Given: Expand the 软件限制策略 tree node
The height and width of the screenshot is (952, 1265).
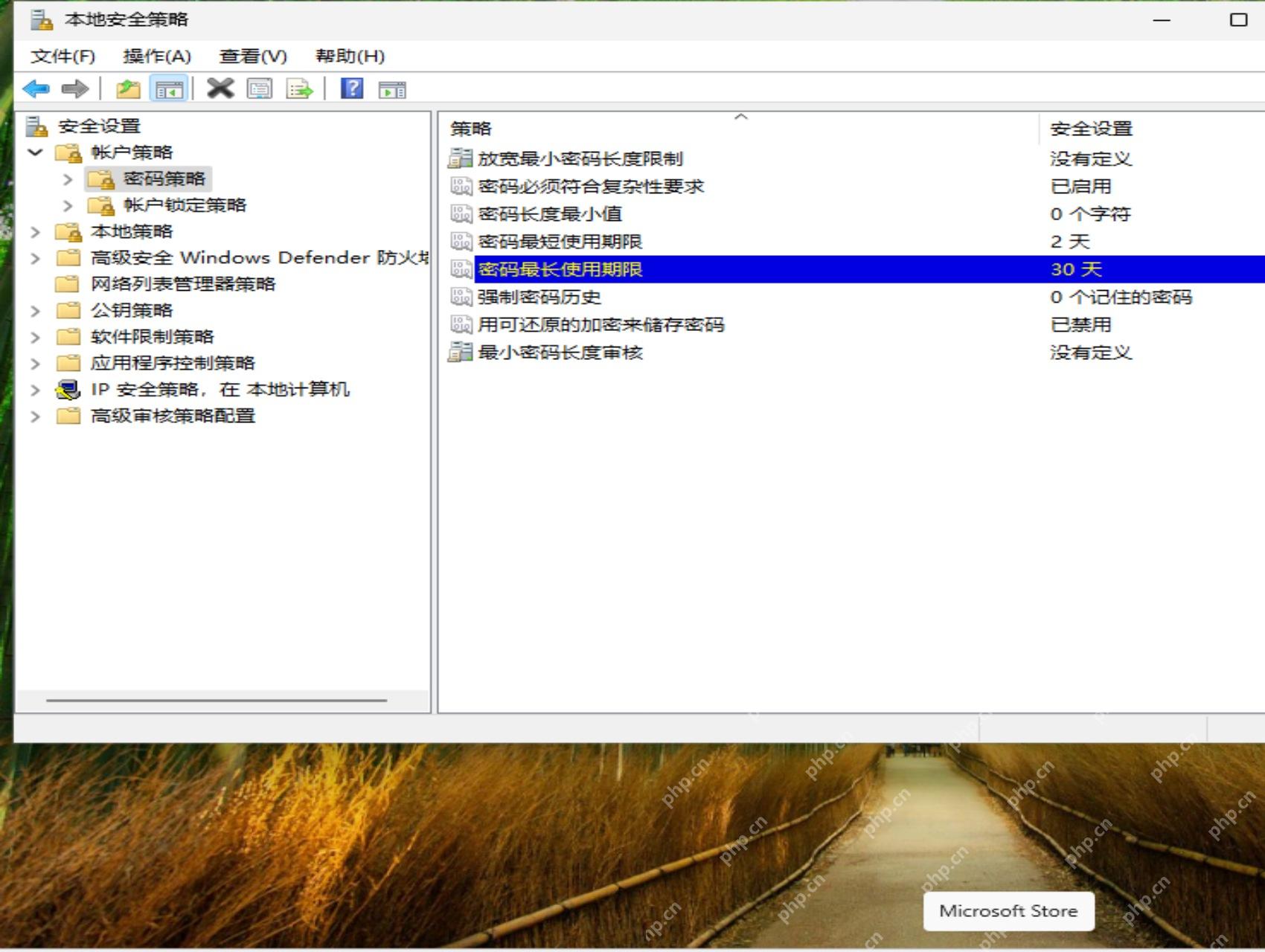Looking at the screenshot, I should (x=35, y=337).
